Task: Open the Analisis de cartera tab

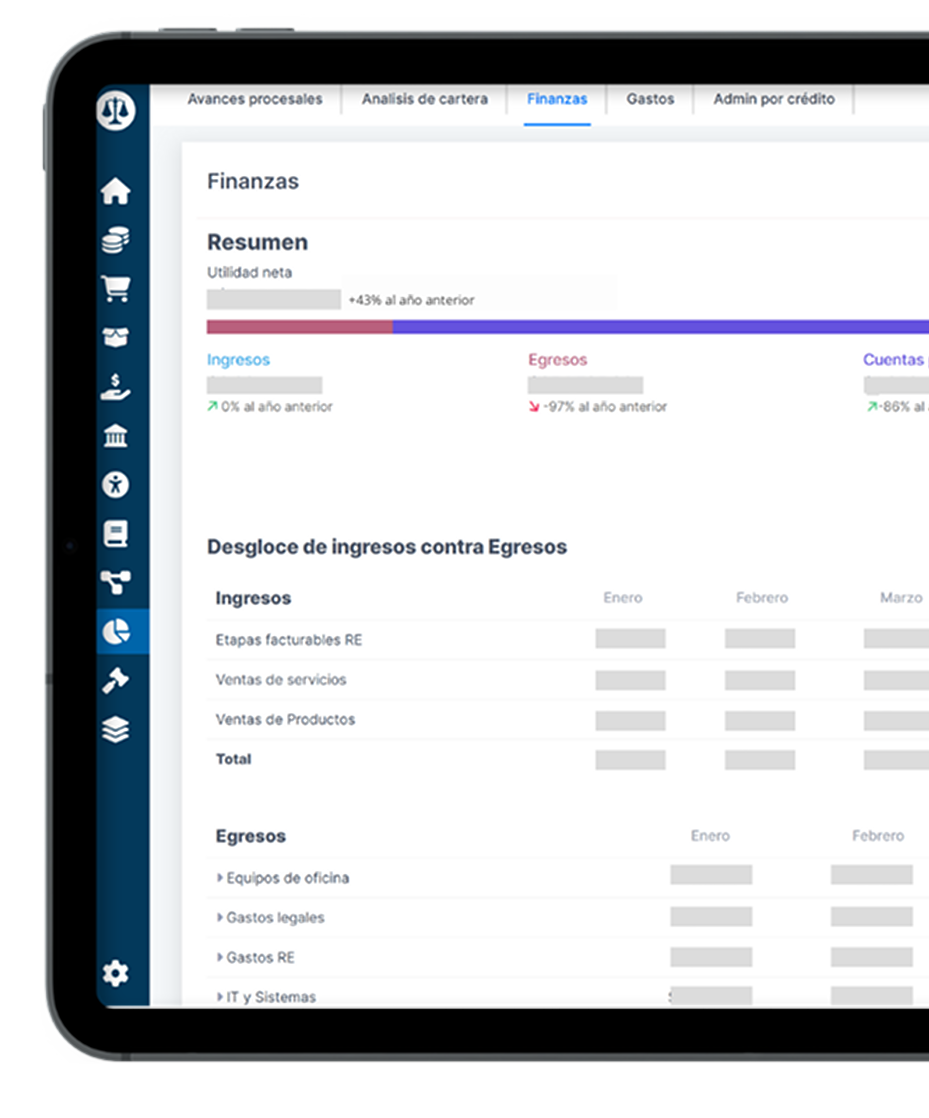Action: pyautogui.click(x=425, y=100)
